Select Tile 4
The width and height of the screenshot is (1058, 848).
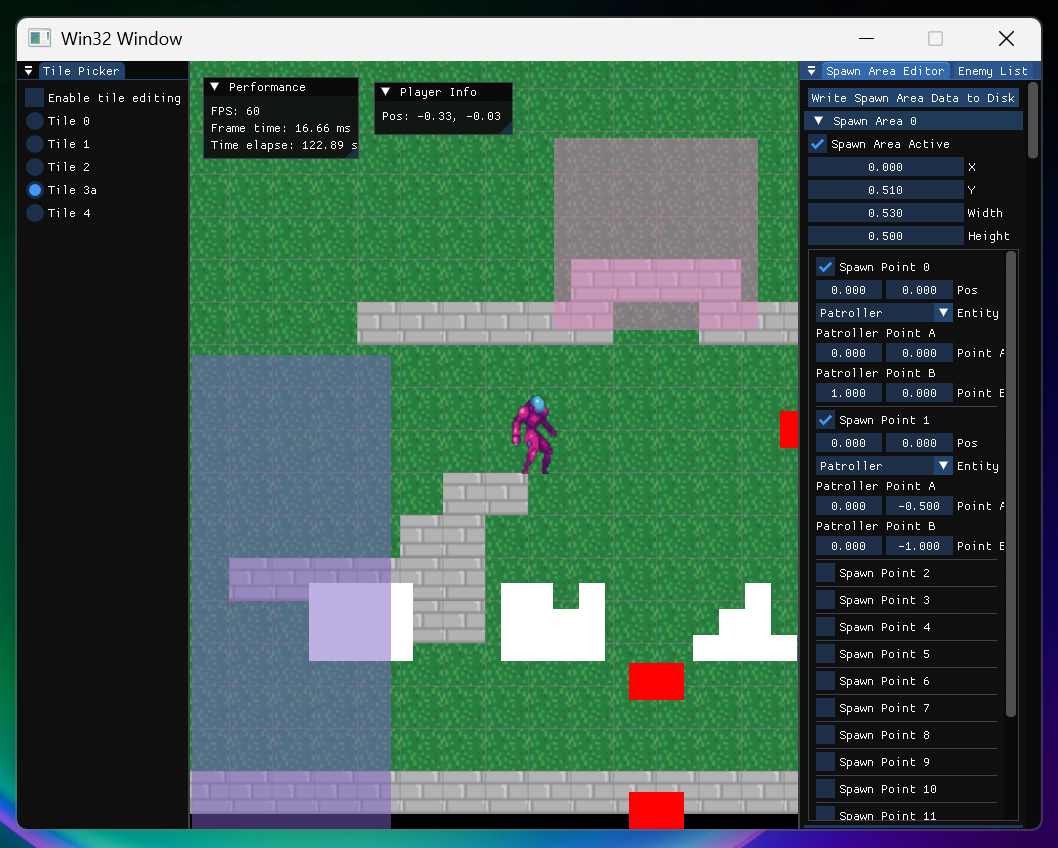[x=36, y=213]
